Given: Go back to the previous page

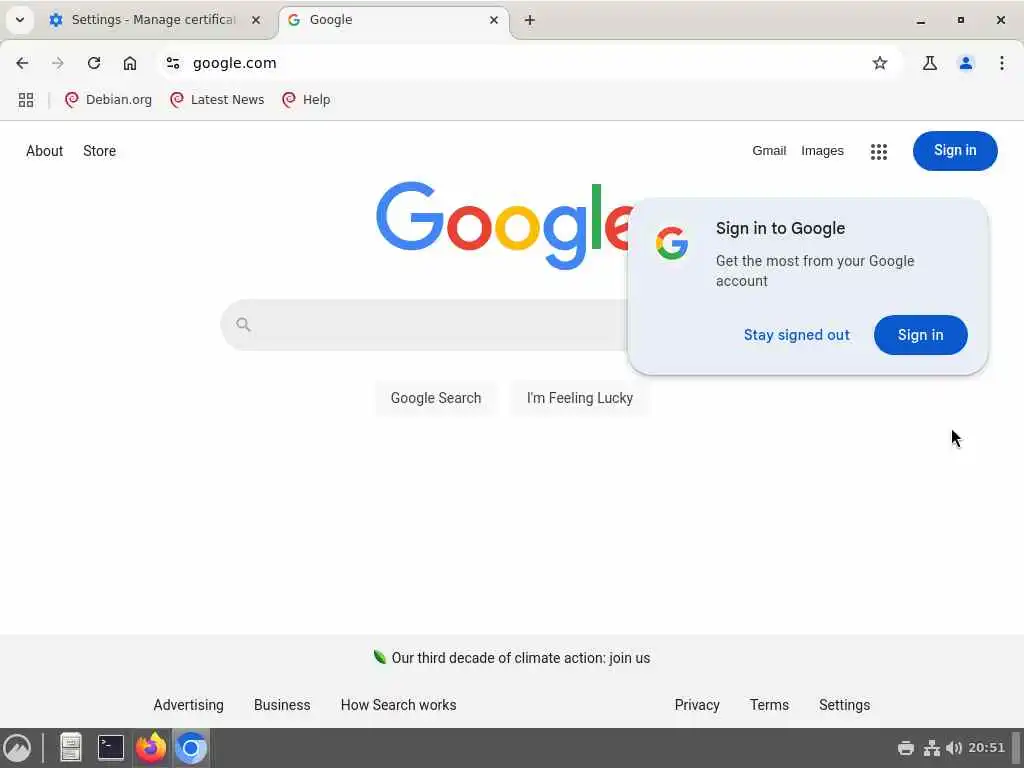Looking at the screenshot, I should 22,63.
